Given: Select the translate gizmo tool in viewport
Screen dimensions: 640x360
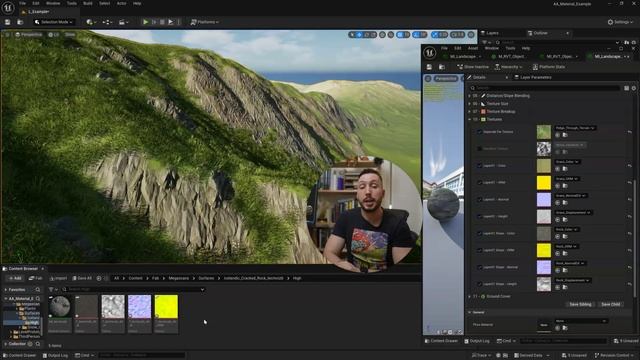Looking at the screenshot, I should (360, 35).
